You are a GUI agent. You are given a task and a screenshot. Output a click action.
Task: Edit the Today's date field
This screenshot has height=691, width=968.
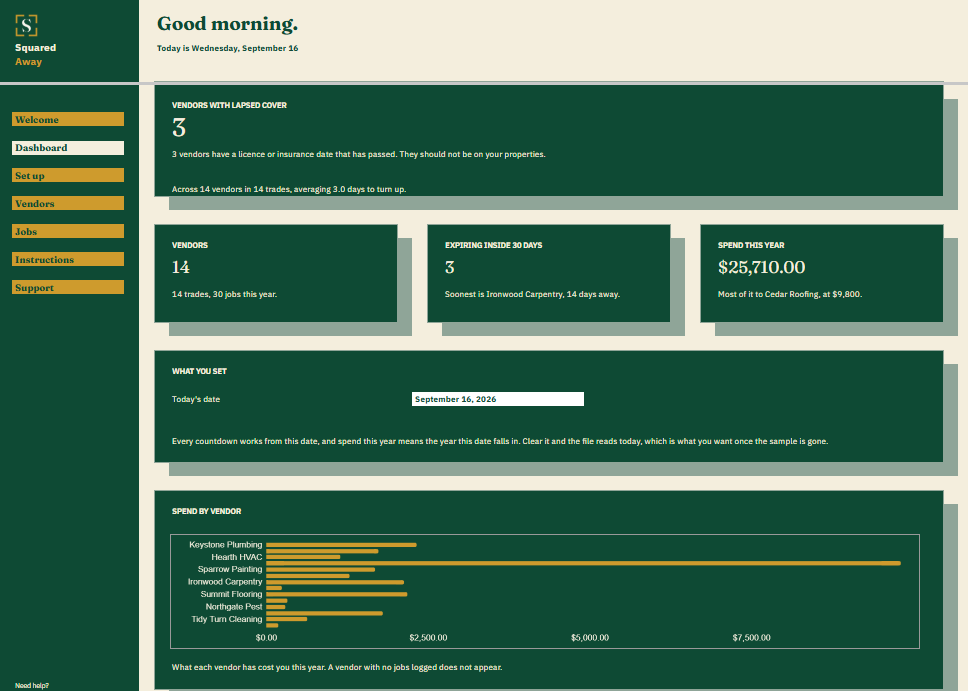point(498,399)
